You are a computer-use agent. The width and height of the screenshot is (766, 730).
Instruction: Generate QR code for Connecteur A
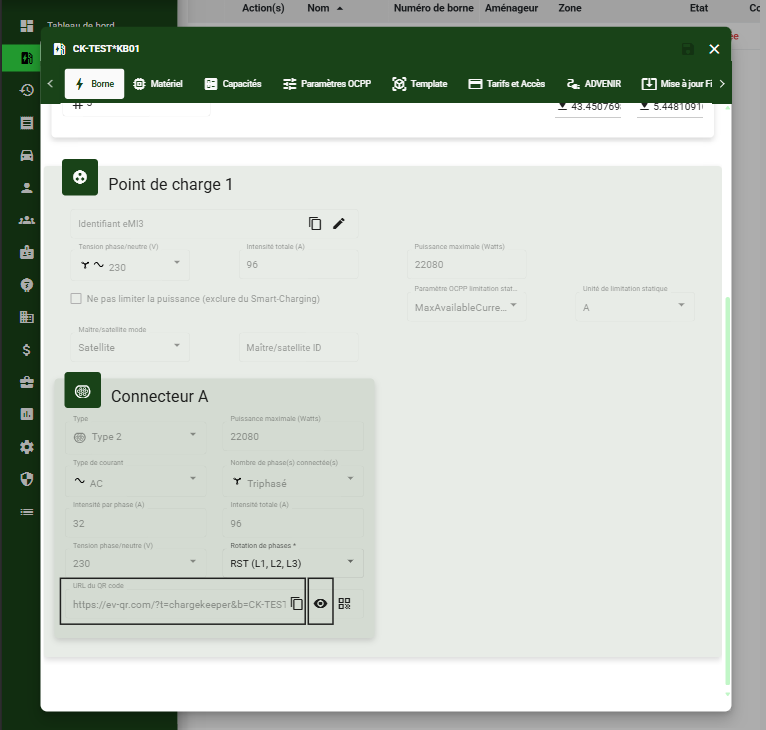point(345,604)
